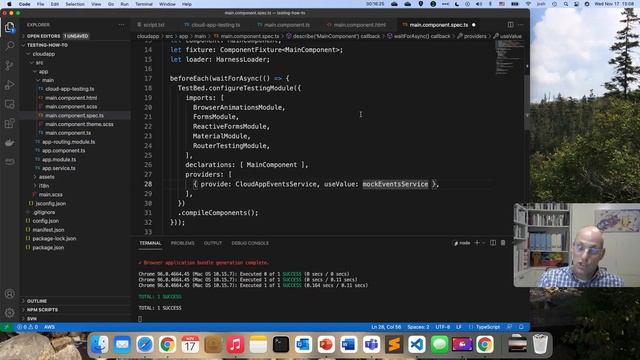Click AWS item in status bar
640x360 pixels.
[x=49, y=327]
